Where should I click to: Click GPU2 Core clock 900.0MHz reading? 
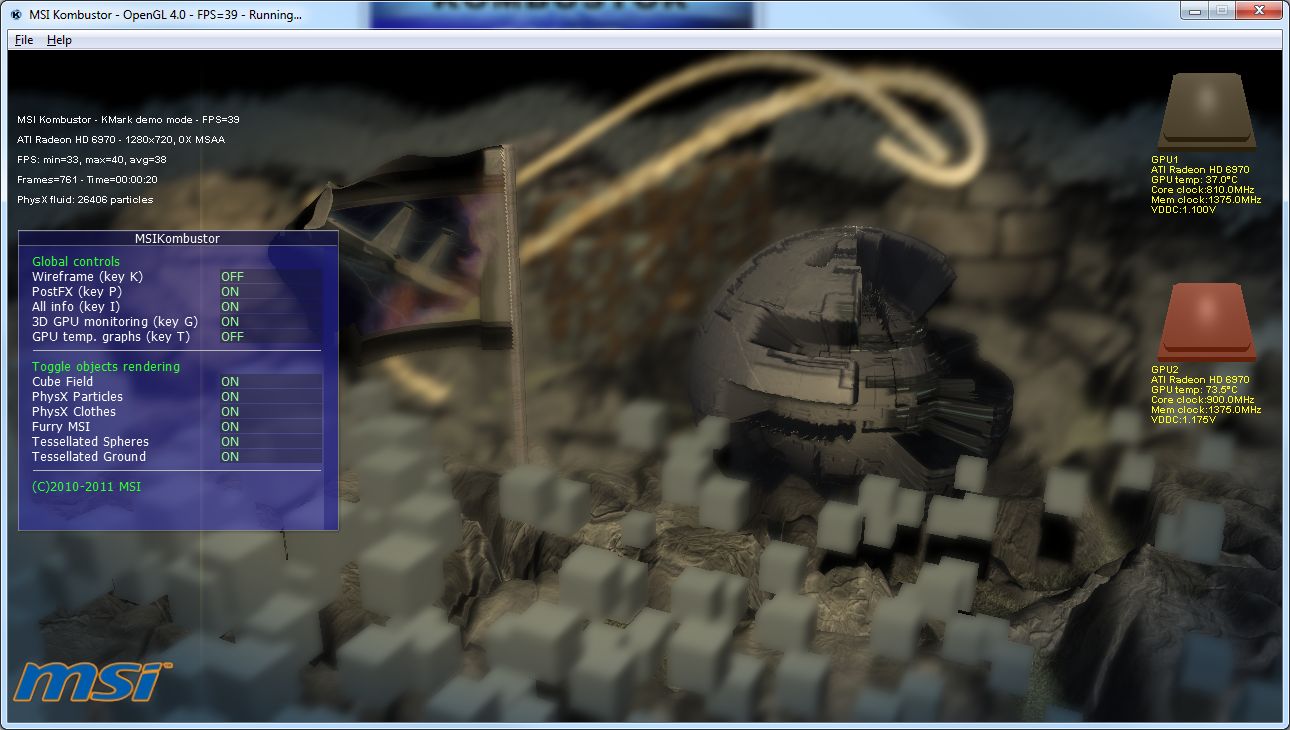tap(1203, 400)
